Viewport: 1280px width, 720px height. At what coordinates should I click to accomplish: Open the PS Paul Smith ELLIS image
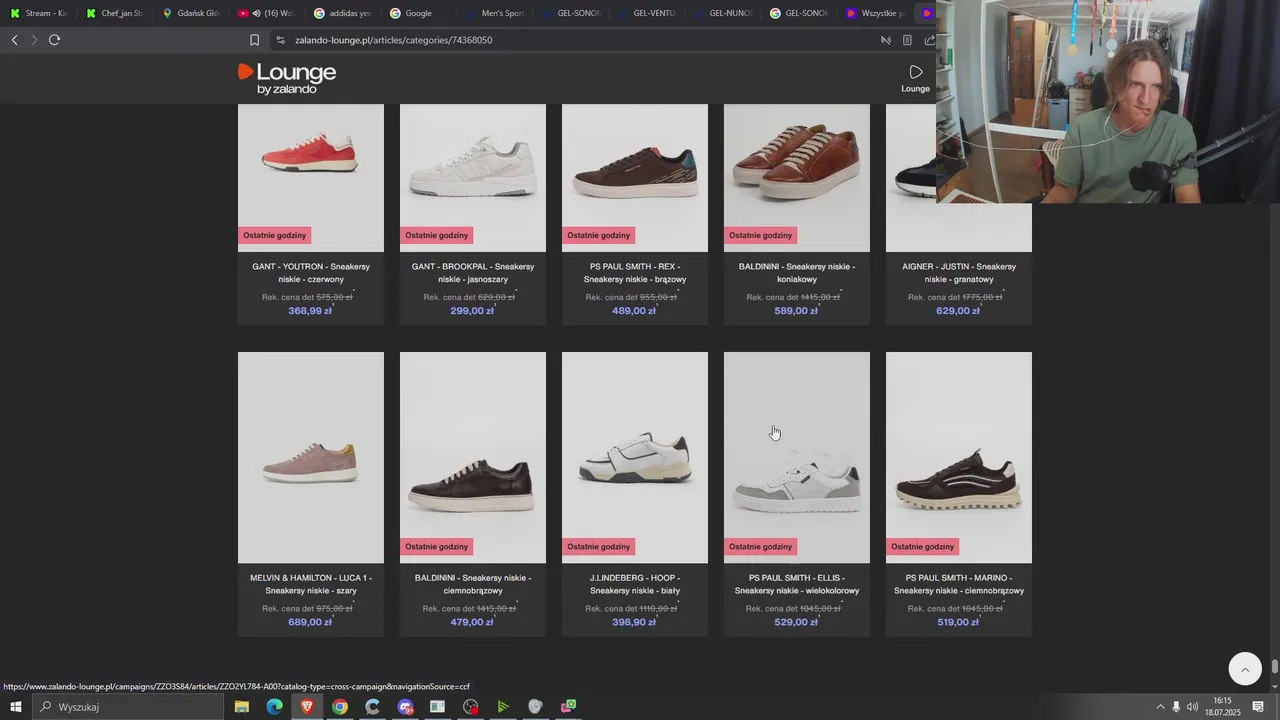point(797,457)
